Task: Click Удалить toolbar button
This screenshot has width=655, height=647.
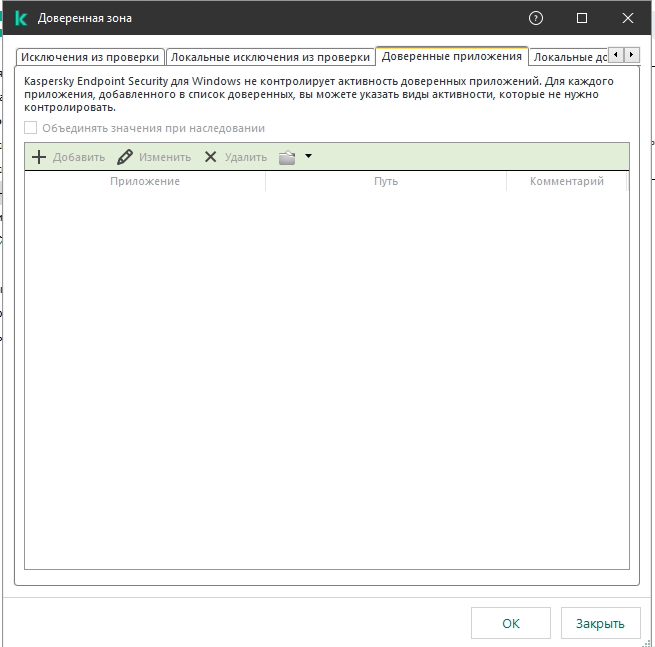Action: (x=236, y=157)
